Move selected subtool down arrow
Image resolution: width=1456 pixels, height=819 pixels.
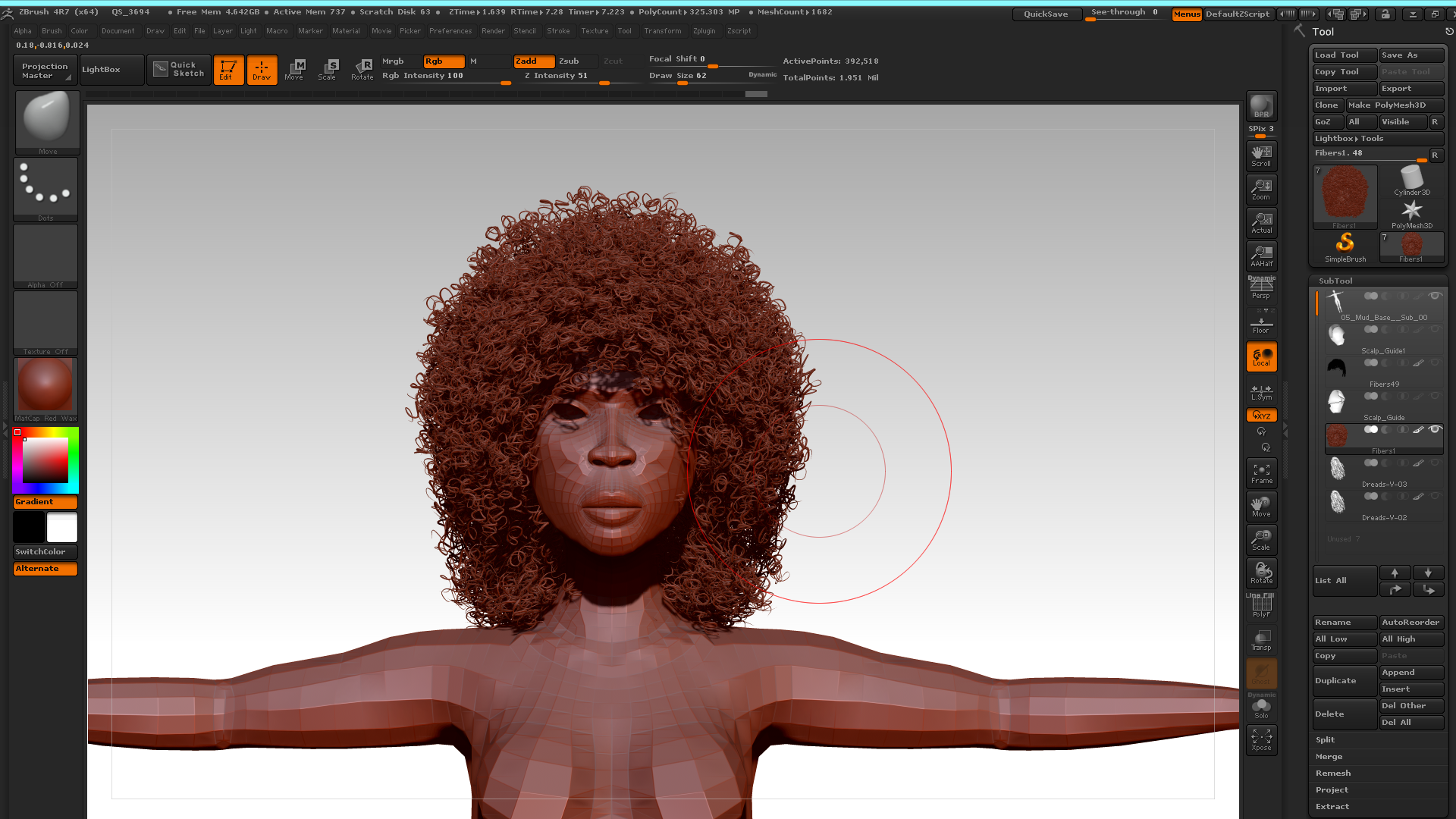pos(1428,573)
